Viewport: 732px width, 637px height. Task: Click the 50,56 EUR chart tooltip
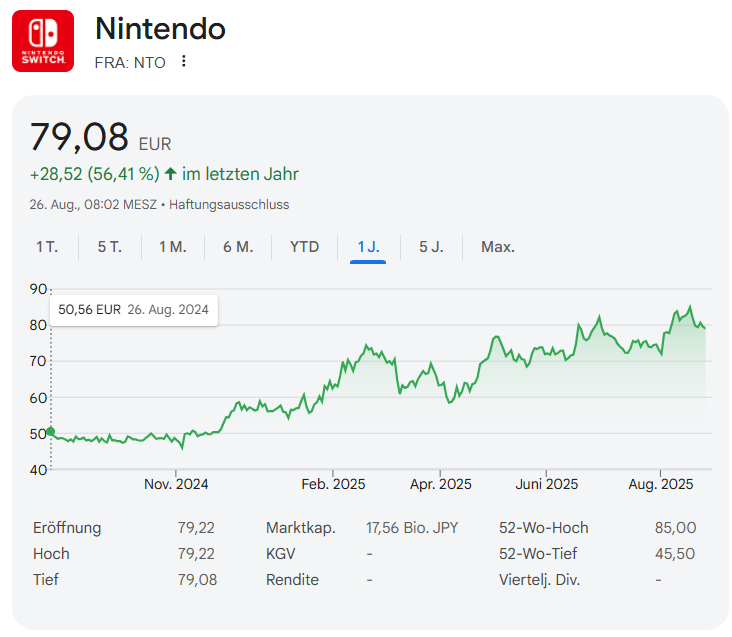[x=134, y=310]
